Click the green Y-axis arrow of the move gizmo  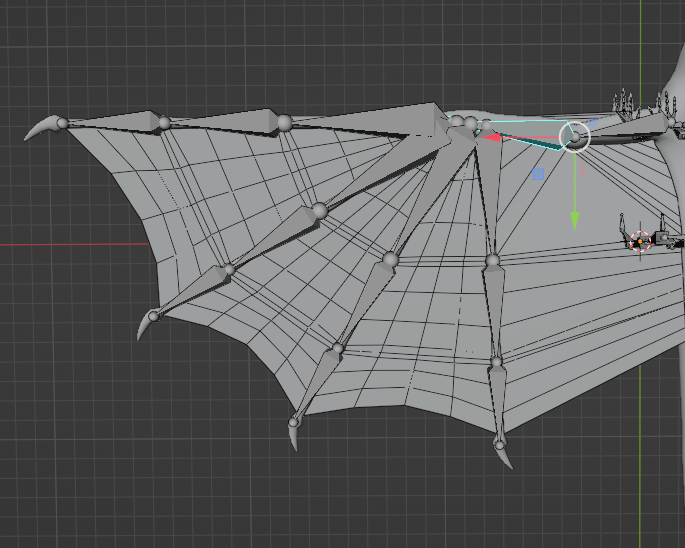(575, 221)
